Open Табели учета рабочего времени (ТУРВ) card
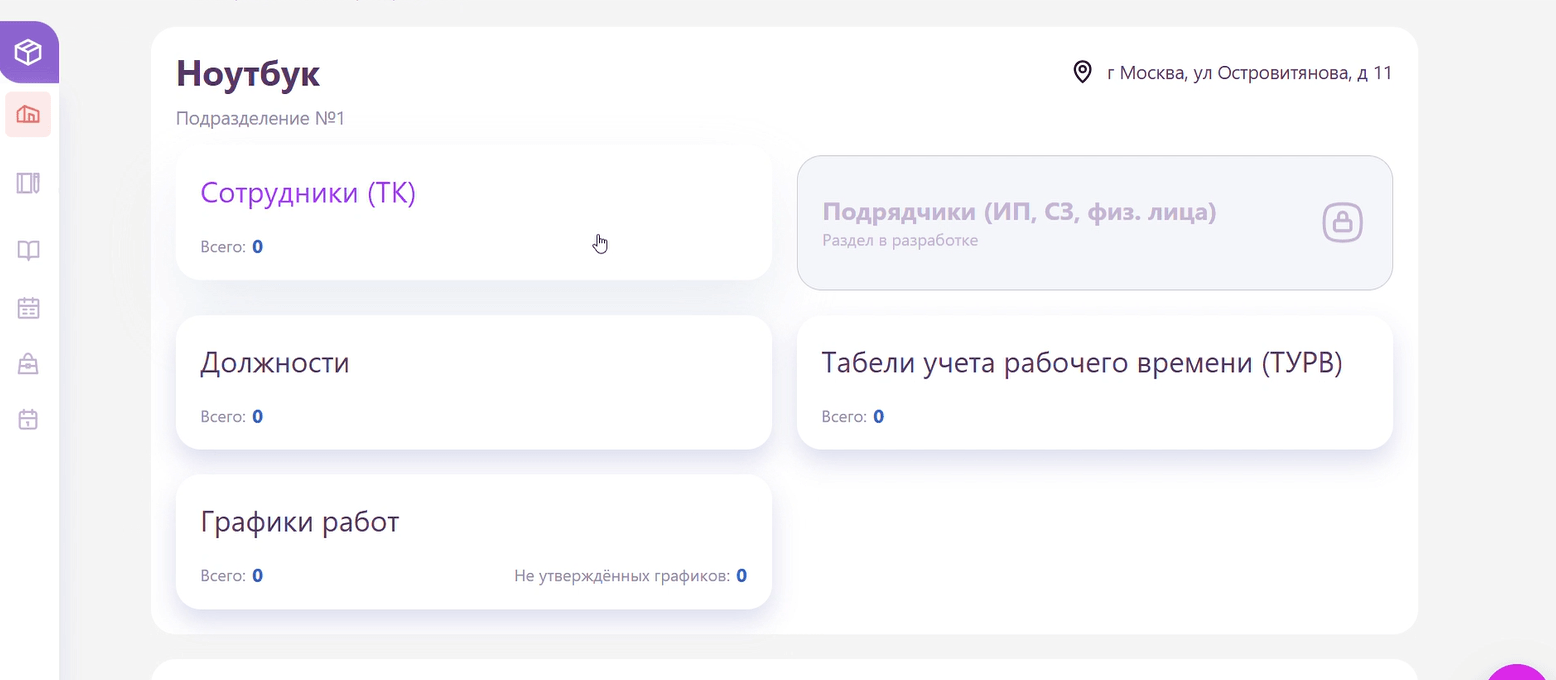This screenshot has width=1556, height=680. 1095,382
